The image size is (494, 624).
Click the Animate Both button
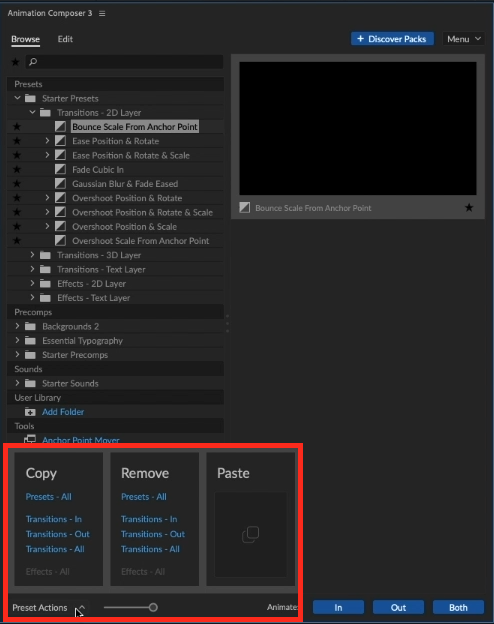click(x=458, y=607)
